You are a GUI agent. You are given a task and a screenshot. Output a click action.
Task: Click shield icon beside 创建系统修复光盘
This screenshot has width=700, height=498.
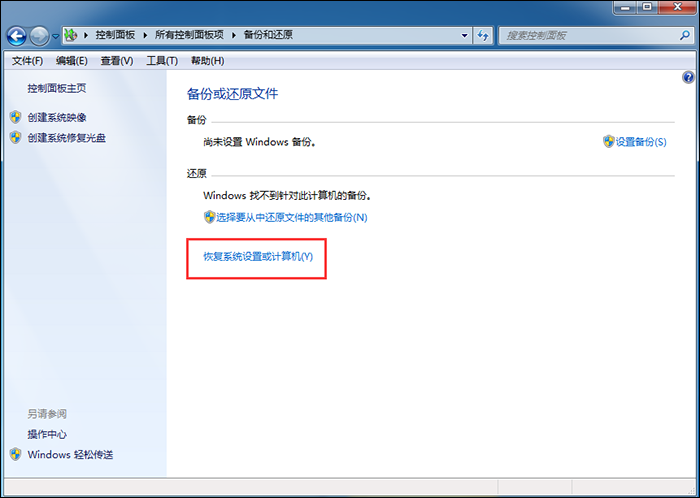(x=16, y=137)
